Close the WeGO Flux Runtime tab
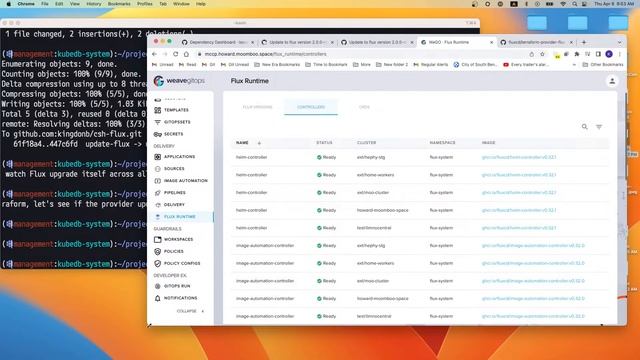Viewport: 640px width, 360px height. coord(491,42)
